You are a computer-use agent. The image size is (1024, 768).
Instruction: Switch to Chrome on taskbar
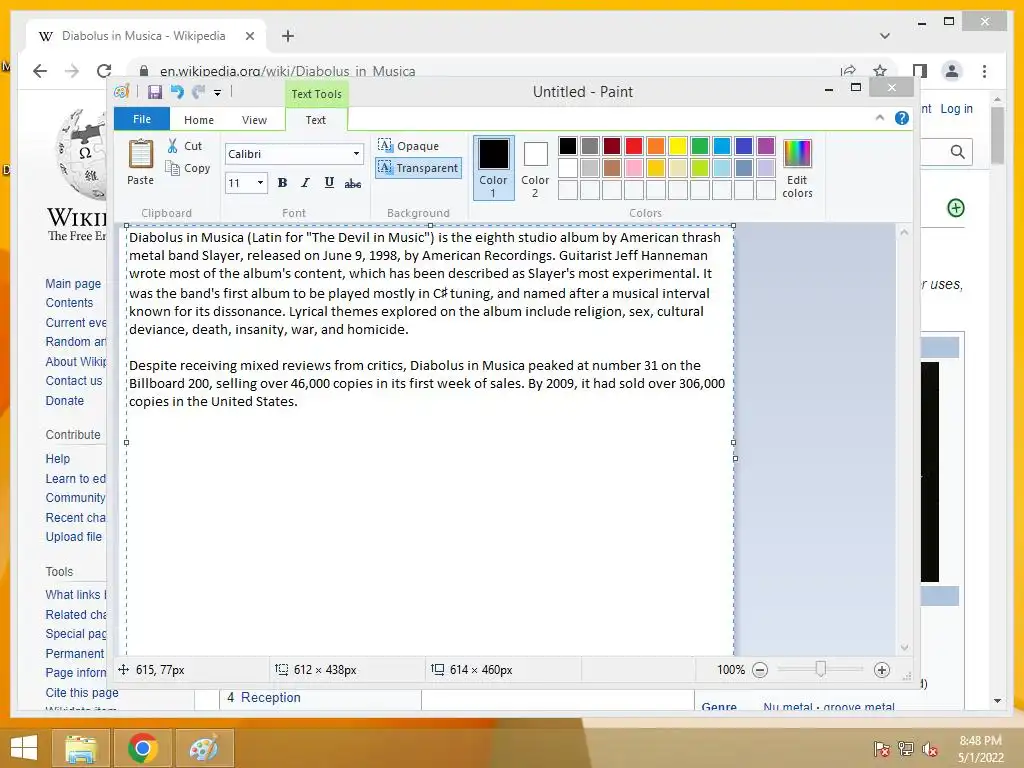click(142, 748)
